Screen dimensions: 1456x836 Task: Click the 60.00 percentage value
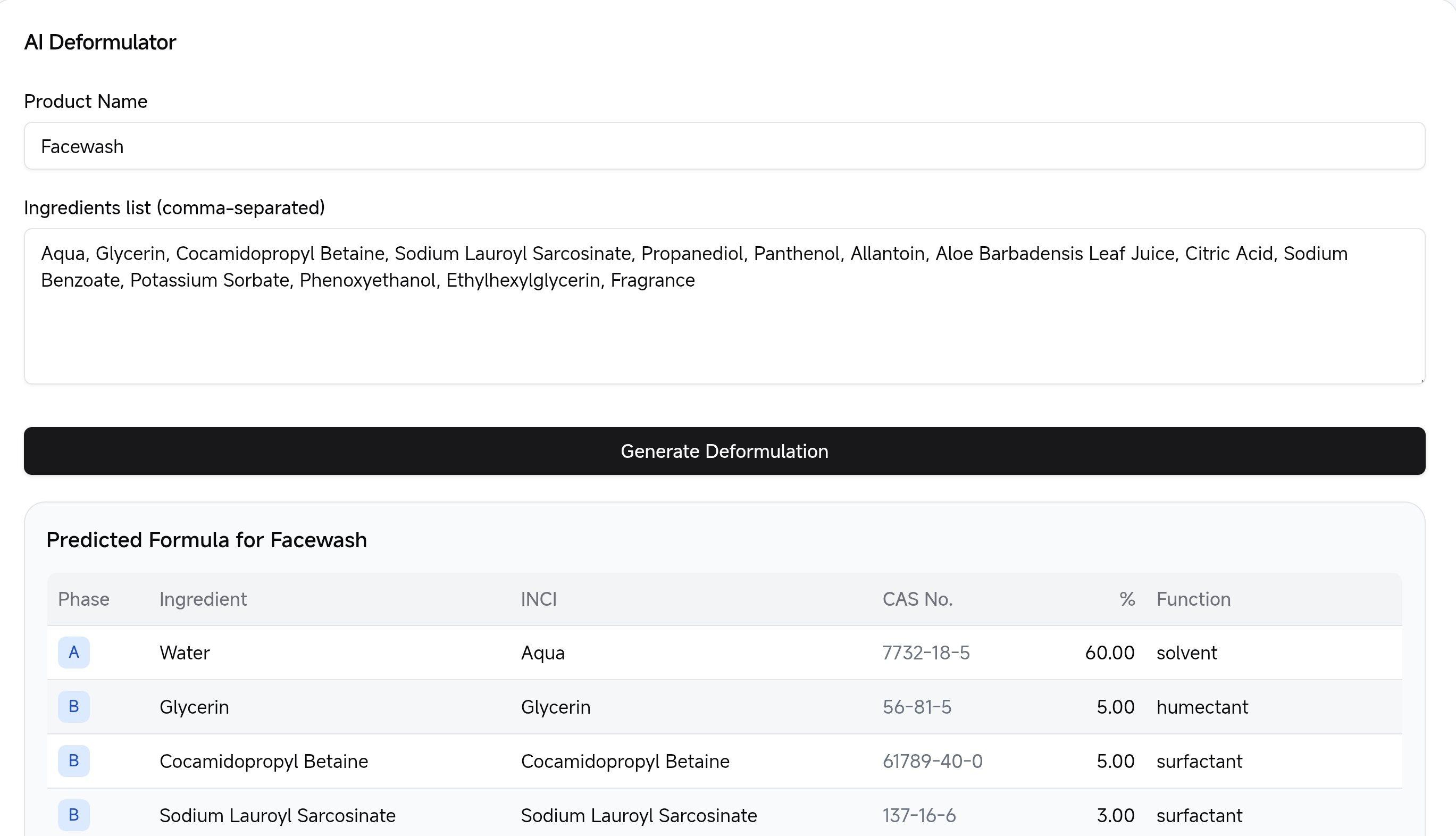1110,653
